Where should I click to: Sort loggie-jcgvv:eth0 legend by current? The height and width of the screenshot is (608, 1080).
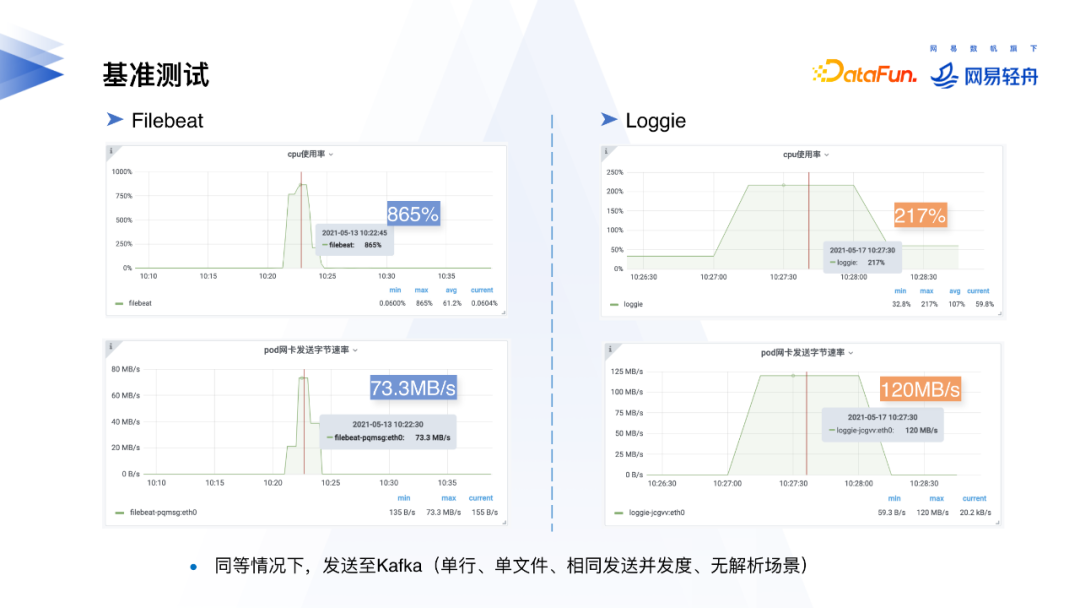(x=975, y=499)
